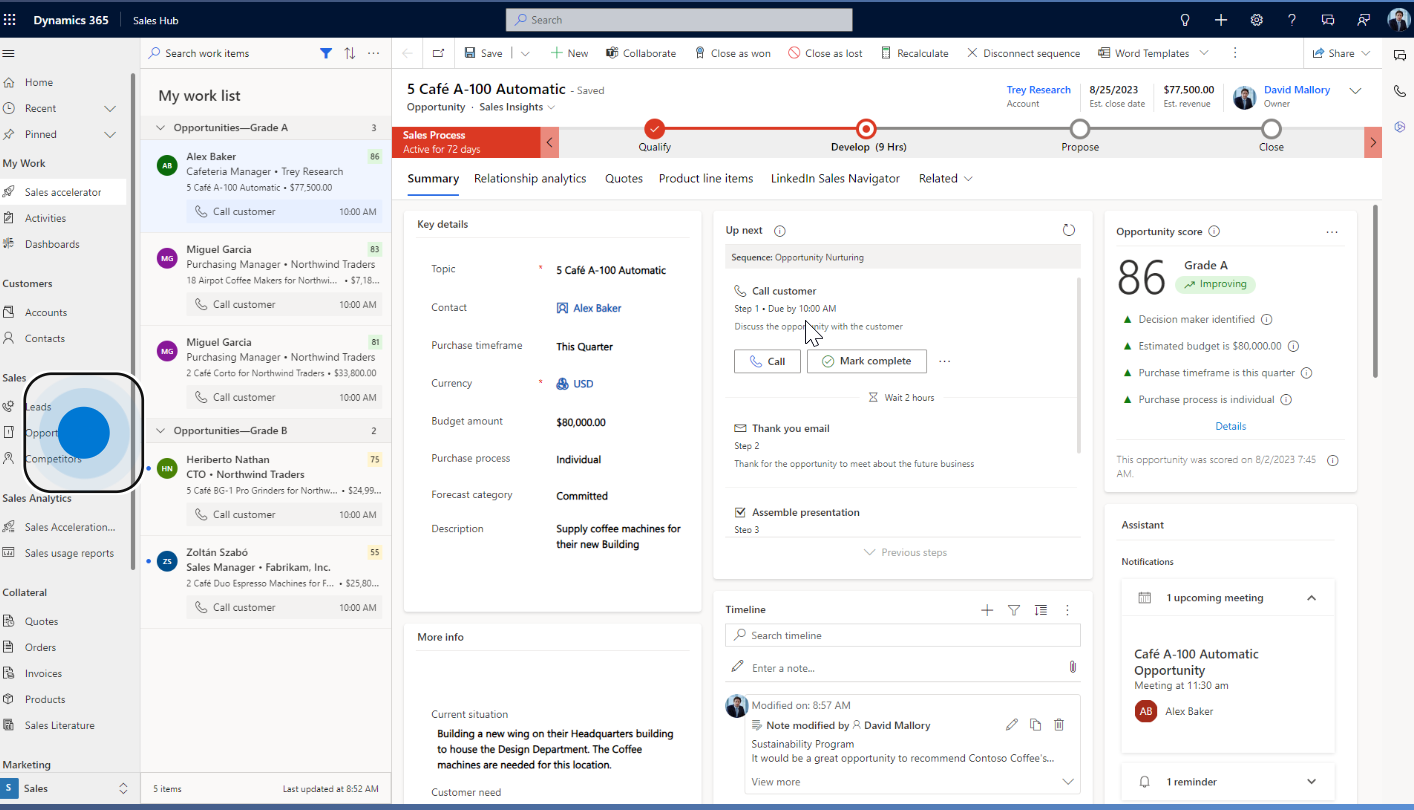Toggle the hamburger site map menu
Screen dimensions: 1414x810
[x=8, y=53]
